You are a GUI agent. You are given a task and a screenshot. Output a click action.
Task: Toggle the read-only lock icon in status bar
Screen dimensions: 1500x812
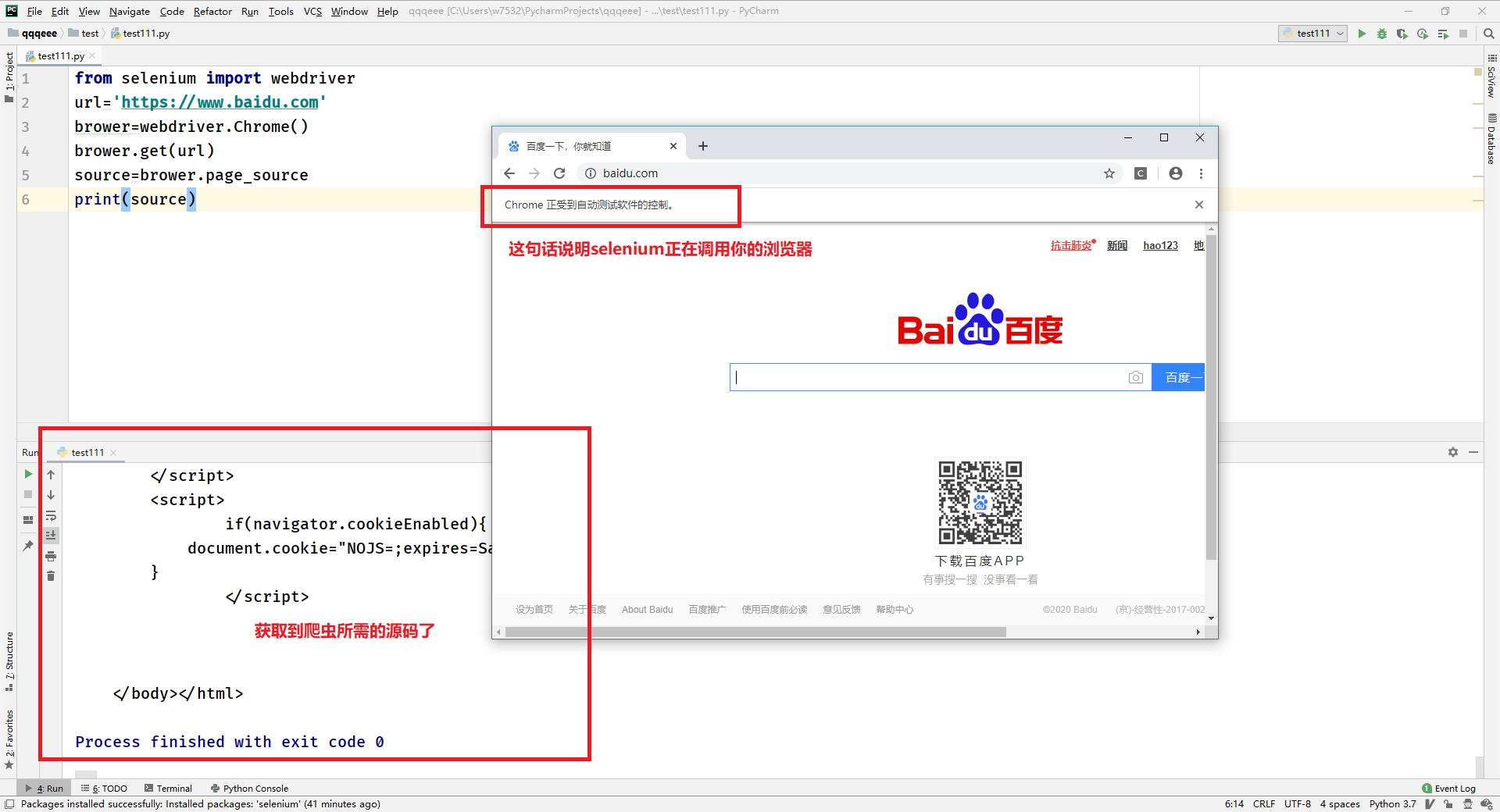[x=1448, y=804]
